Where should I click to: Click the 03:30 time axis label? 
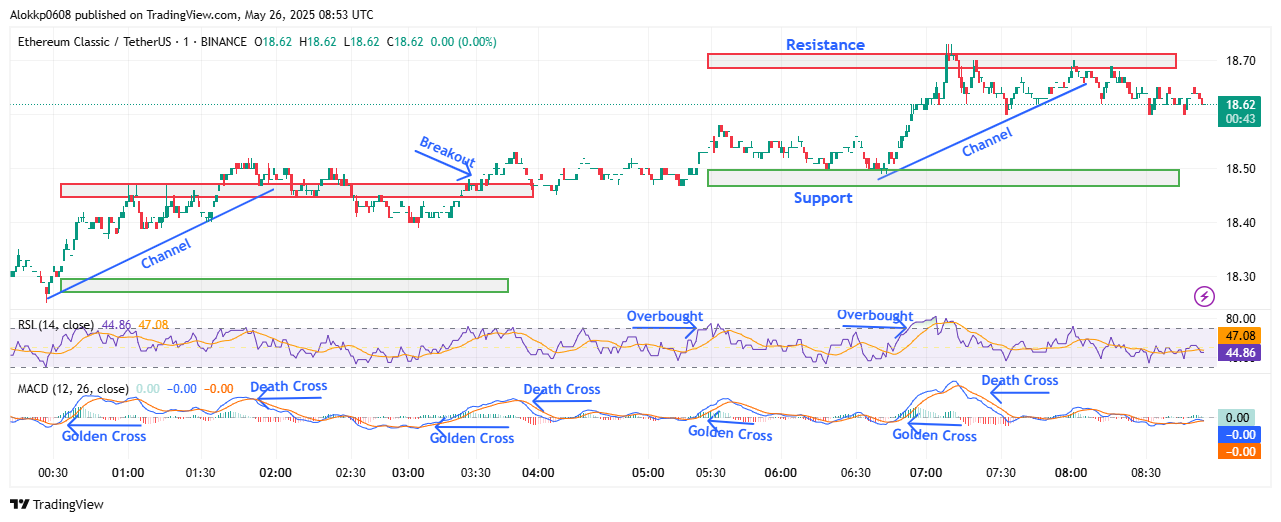[475, 472]
